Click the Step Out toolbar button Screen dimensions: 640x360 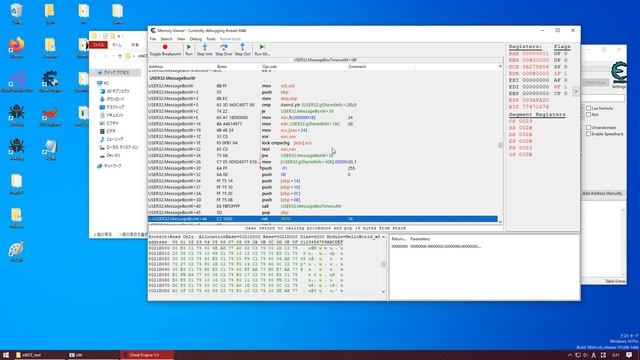(x=242, y=50)
